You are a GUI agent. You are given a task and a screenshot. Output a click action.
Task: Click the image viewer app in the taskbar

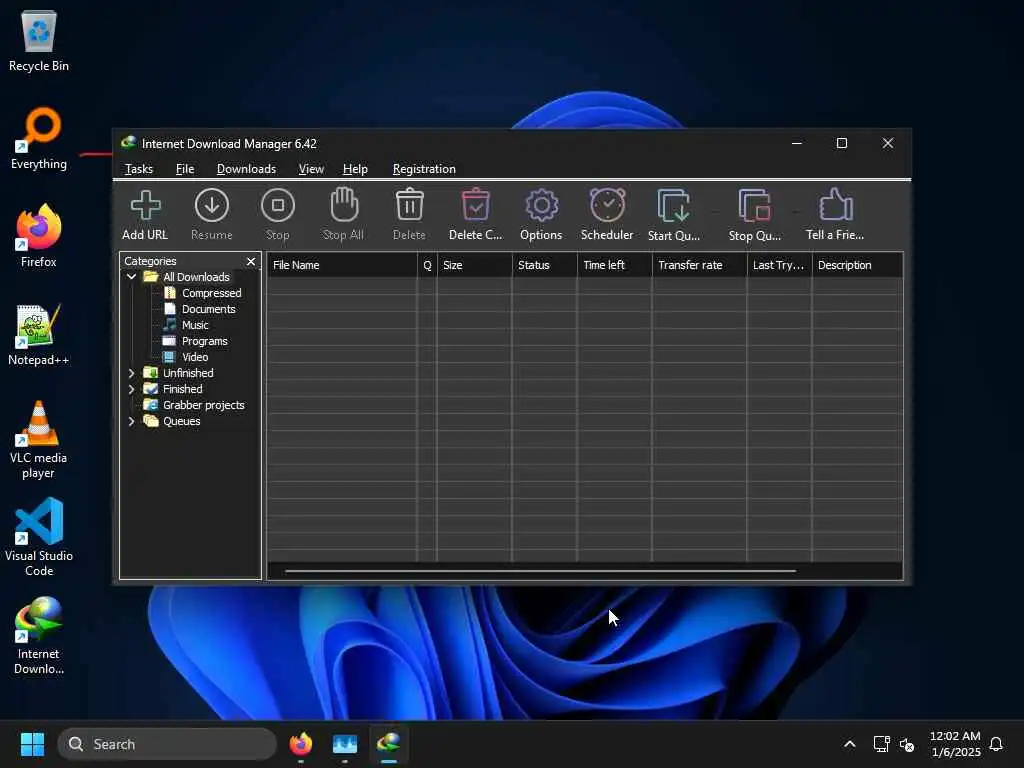(x=345, y=744)
